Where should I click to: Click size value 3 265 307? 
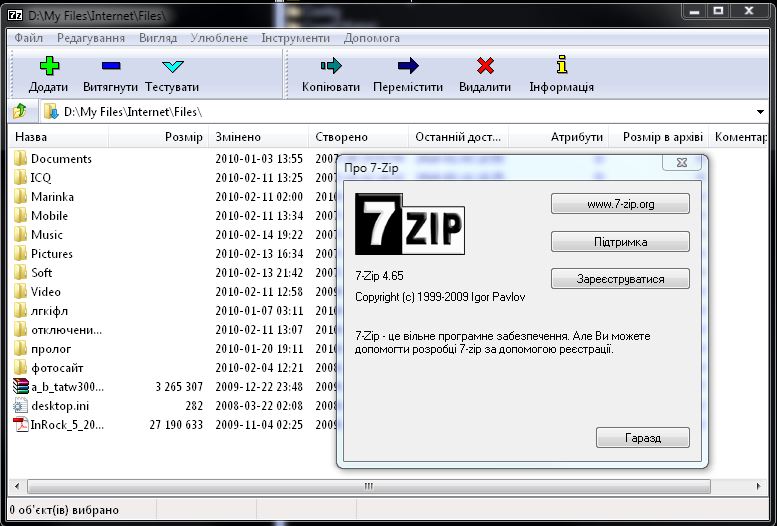click(x=179, y=387)
